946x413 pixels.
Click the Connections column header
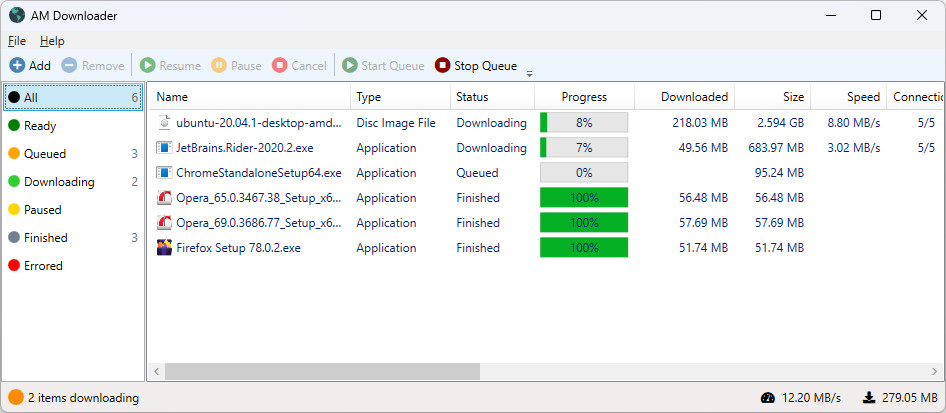pyautogui.click(x=915, y=96)
